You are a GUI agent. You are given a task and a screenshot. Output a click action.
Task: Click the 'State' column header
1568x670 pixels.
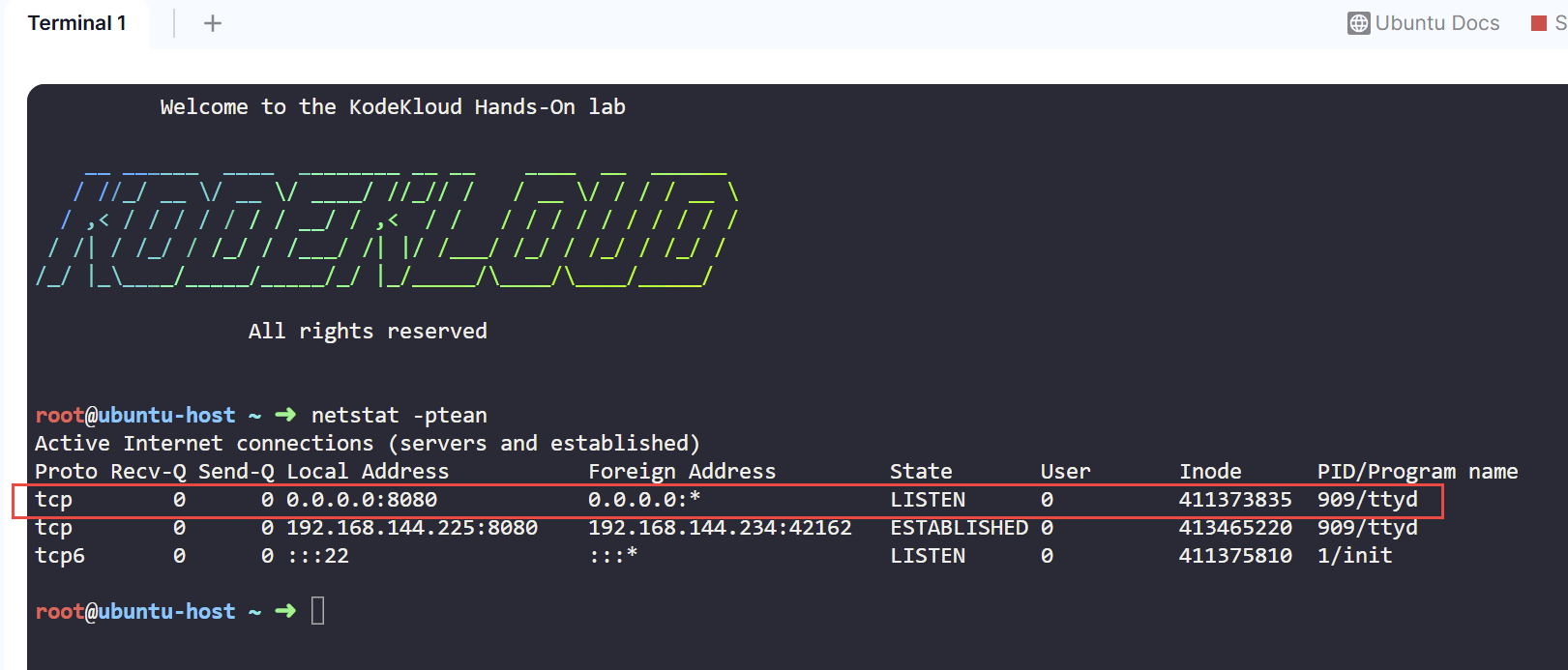tap(921, 471)
